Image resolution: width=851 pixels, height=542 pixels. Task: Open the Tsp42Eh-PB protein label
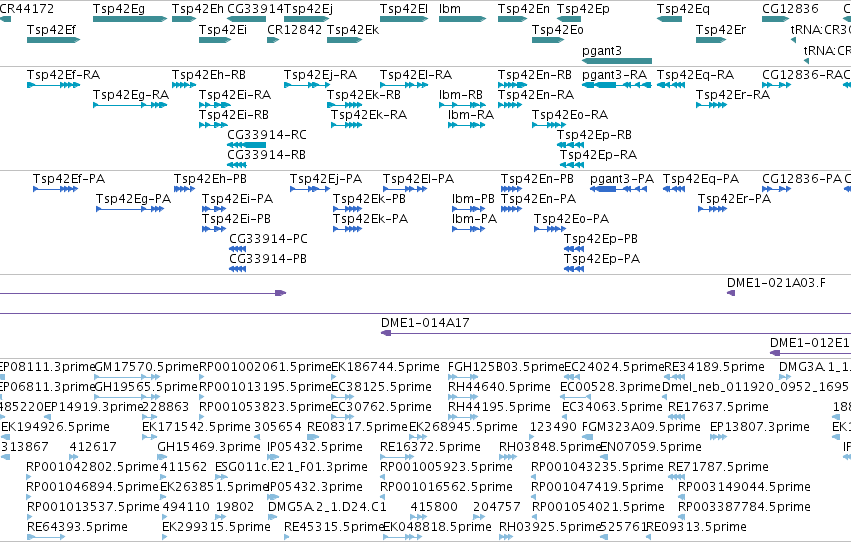click(210, 178)
